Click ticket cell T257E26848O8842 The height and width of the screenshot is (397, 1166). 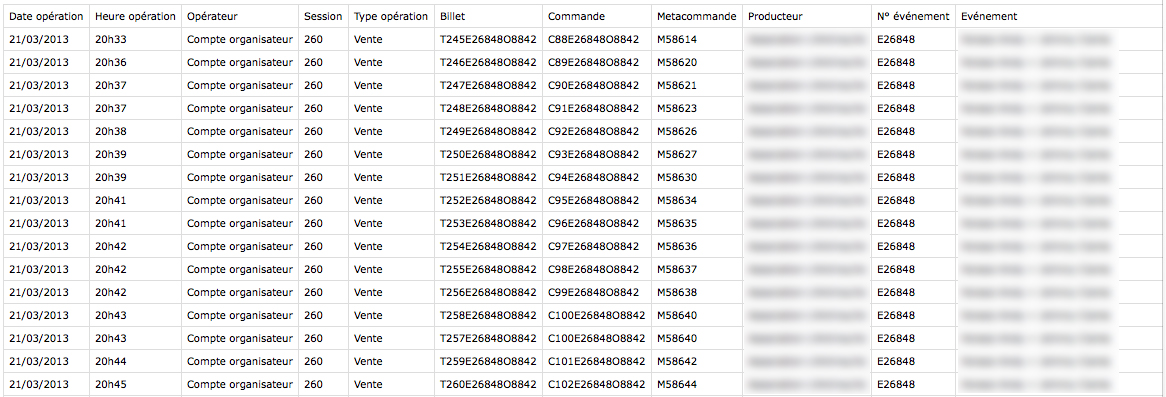(488, 338)
